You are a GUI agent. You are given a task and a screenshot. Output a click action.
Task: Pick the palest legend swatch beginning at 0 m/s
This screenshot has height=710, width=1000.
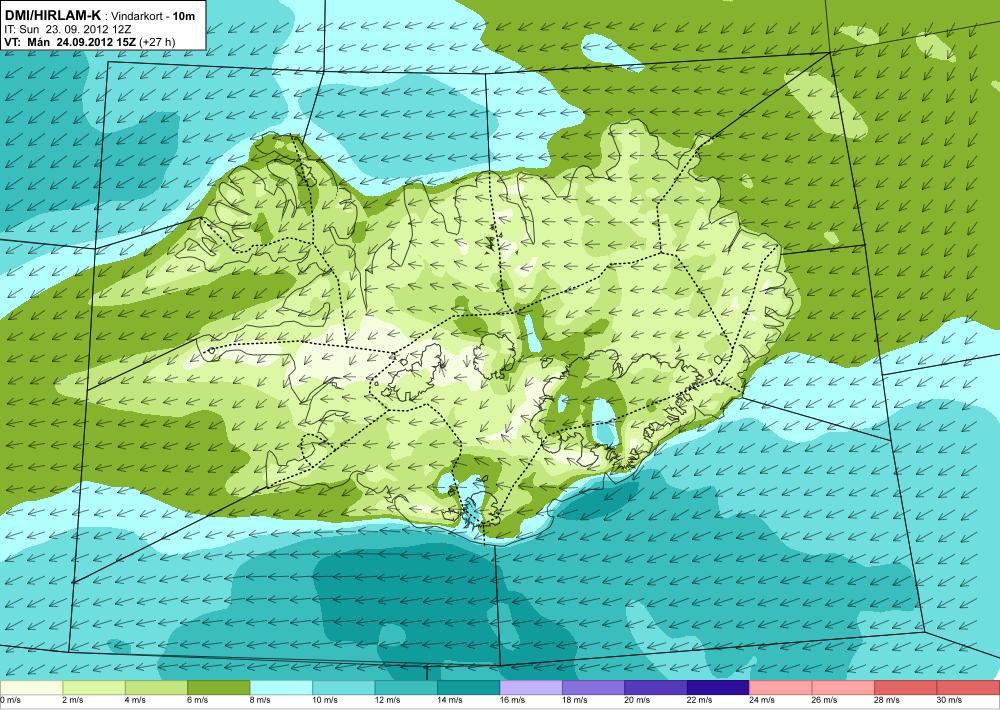pos(31,688)
